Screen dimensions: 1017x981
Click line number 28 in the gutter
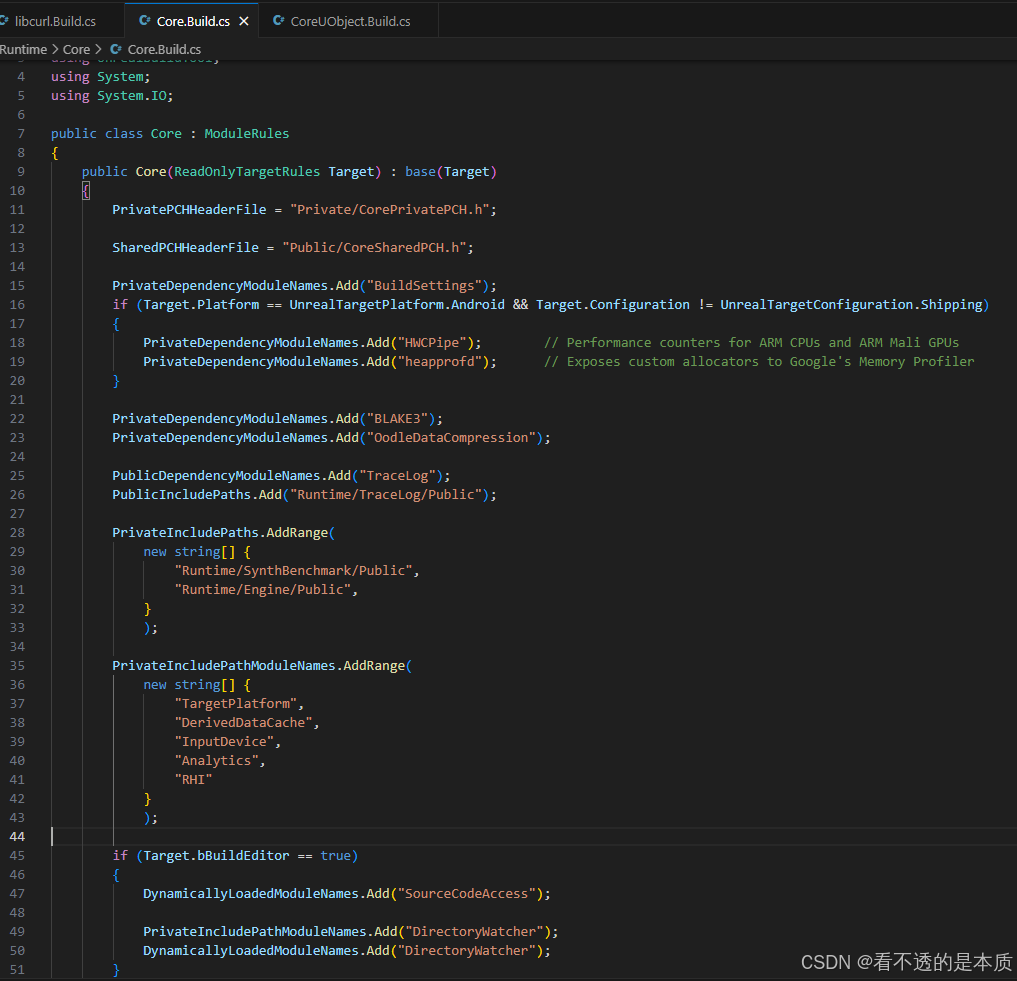point(18,532)
